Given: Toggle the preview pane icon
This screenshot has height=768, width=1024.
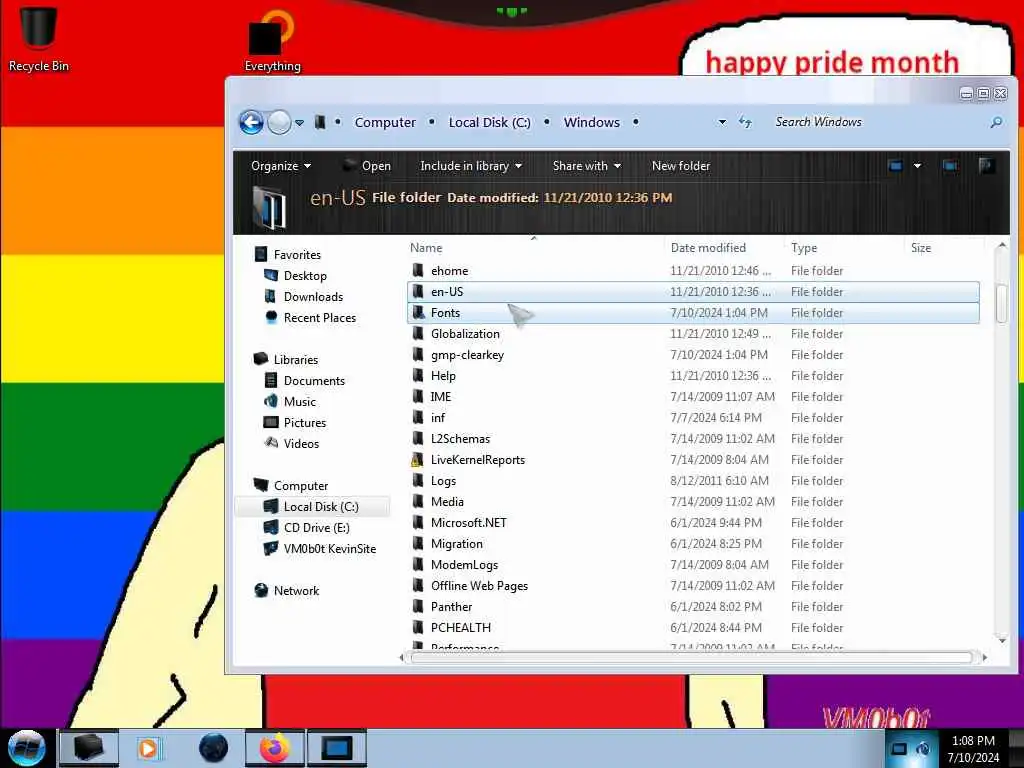Looking at the screenshot, I should pos(950,166).
